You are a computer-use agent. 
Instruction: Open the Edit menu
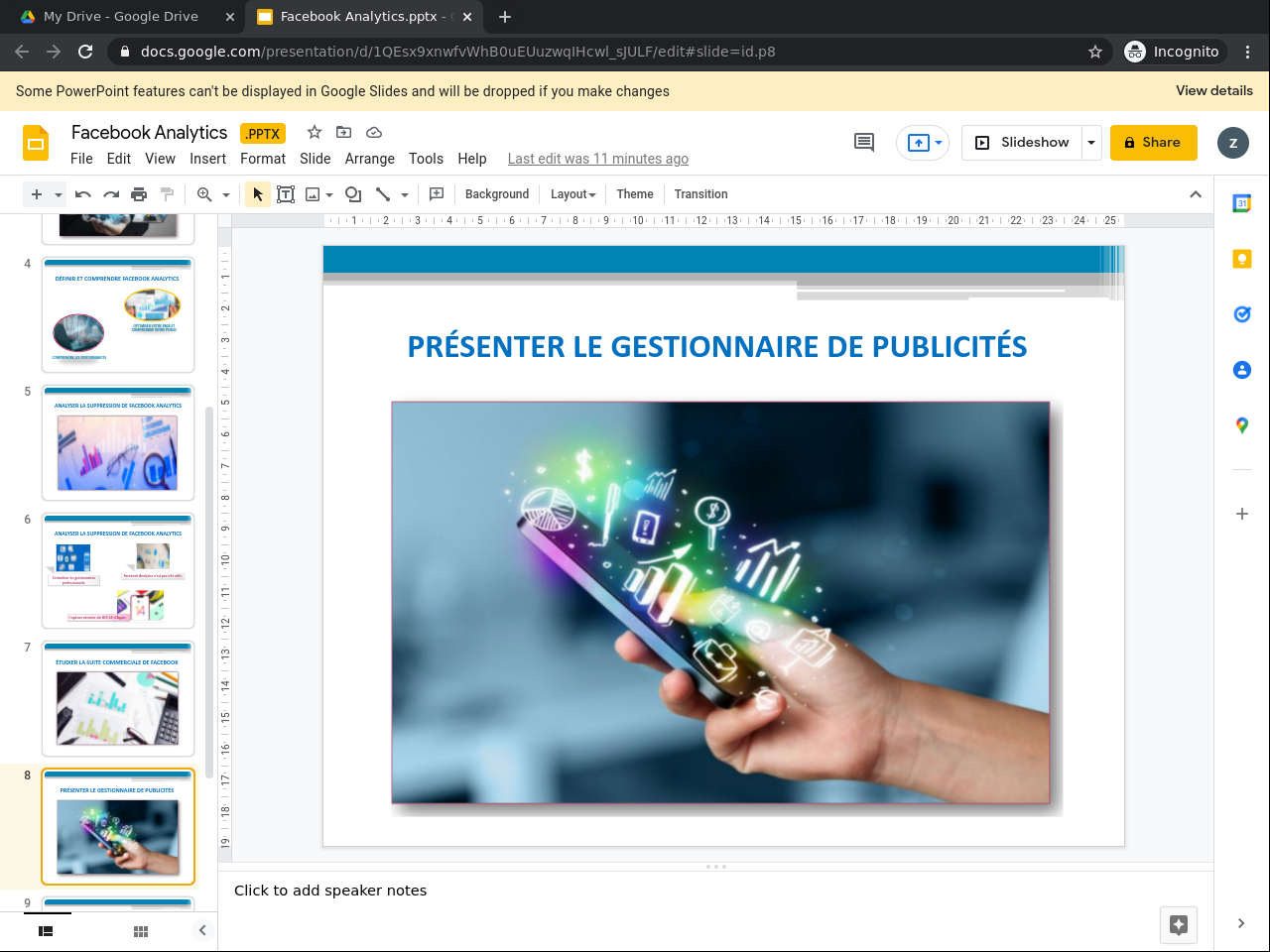pos(119,159)
